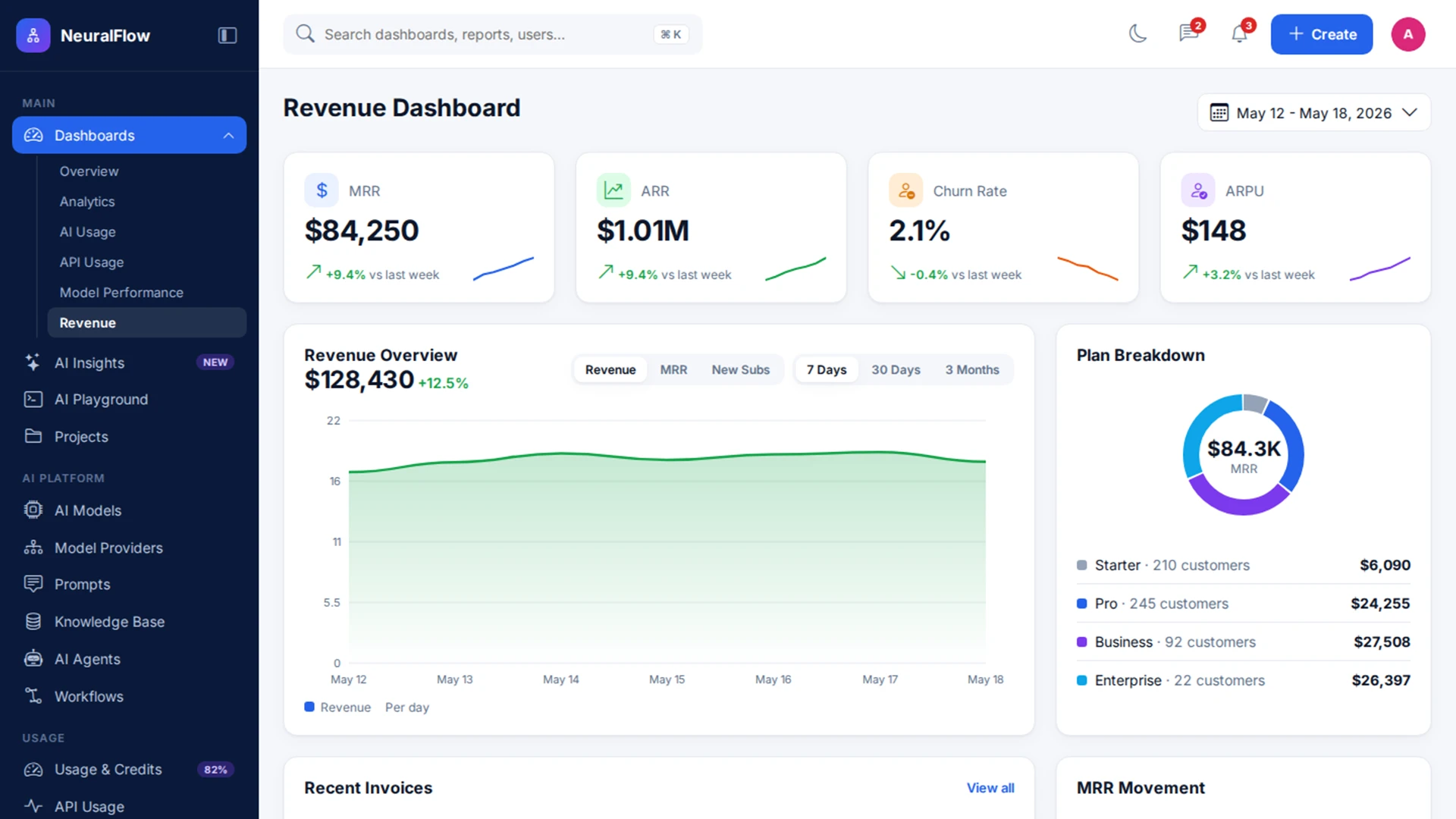The height and width of the screenshot is (819, 1456).
Task: Collapse the Dashboards menu chevron
Action: coord(228,135)
